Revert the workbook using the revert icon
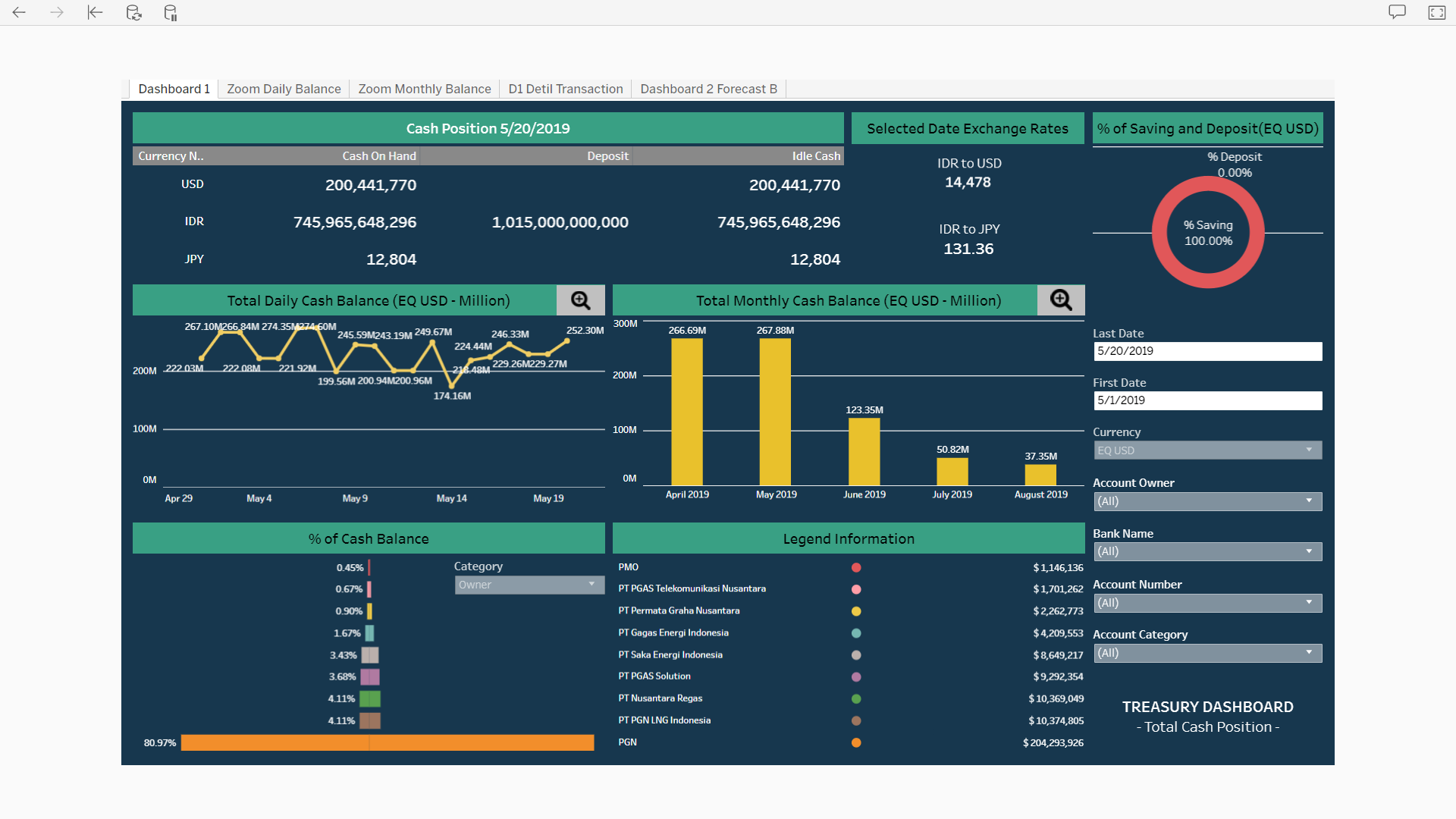1456x819 pixels. (94, 12)
